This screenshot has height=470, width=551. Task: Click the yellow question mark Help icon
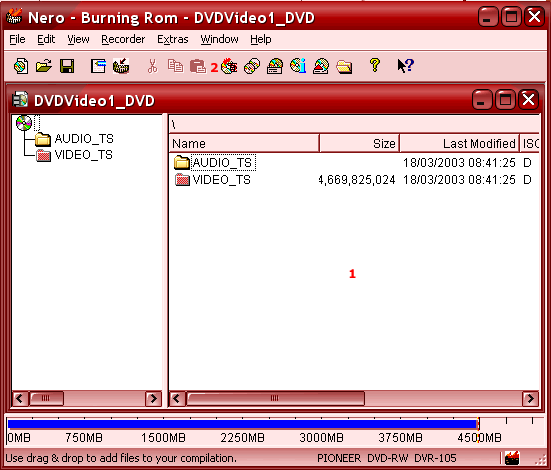[375, 66]
